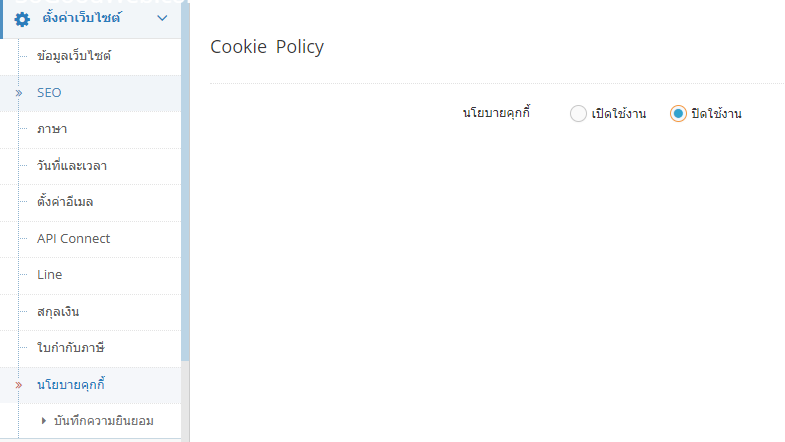Select the เปิดใช้งาน radio button
The image size is (785, 442).
tap(578, 114)
